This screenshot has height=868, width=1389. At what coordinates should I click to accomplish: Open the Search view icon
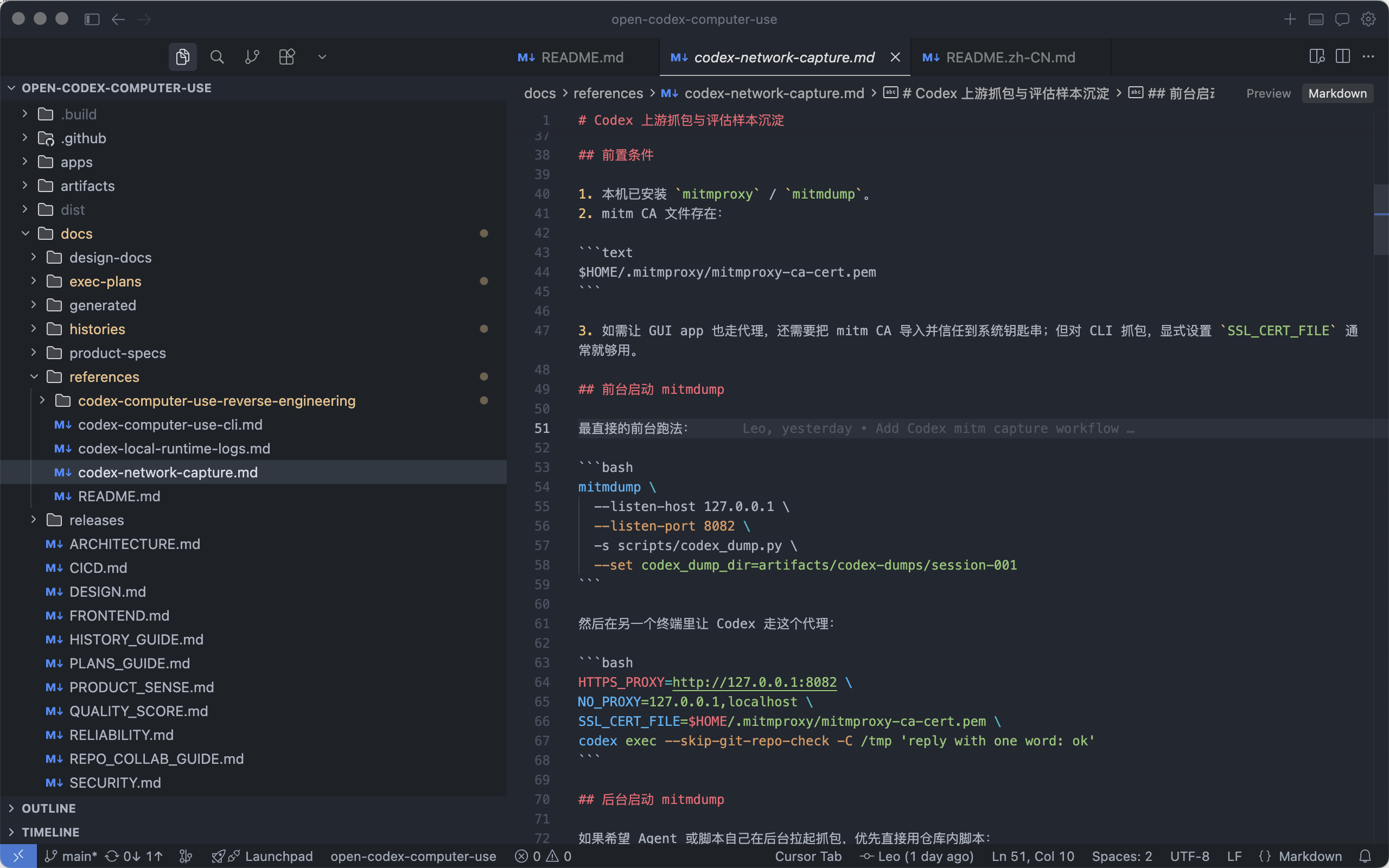coord(217,57)
